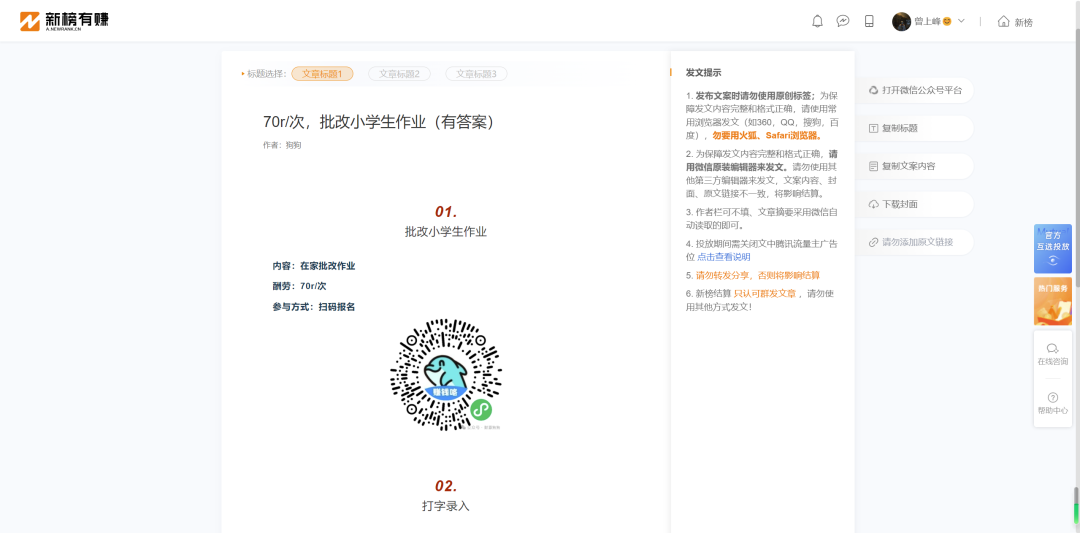Click the text 参与方式：扫码报名
This screenshot has height=533, width=1080.
coord(314,306)
